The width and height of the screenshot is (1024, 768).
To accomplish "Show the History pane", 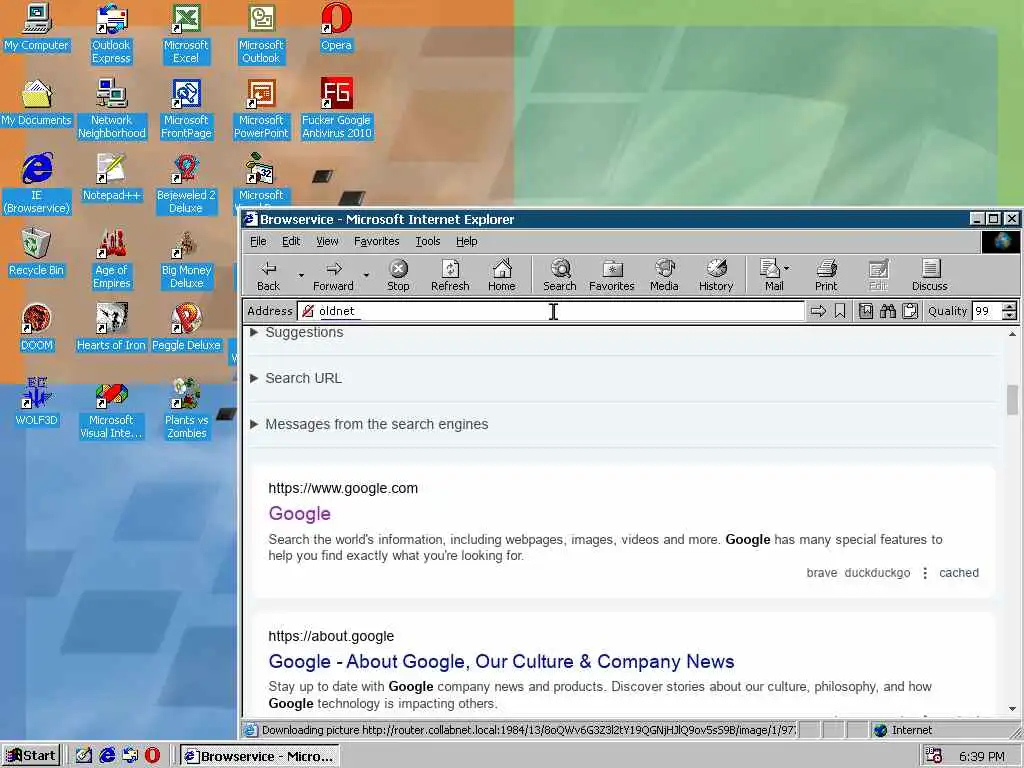I will point(716,275).
